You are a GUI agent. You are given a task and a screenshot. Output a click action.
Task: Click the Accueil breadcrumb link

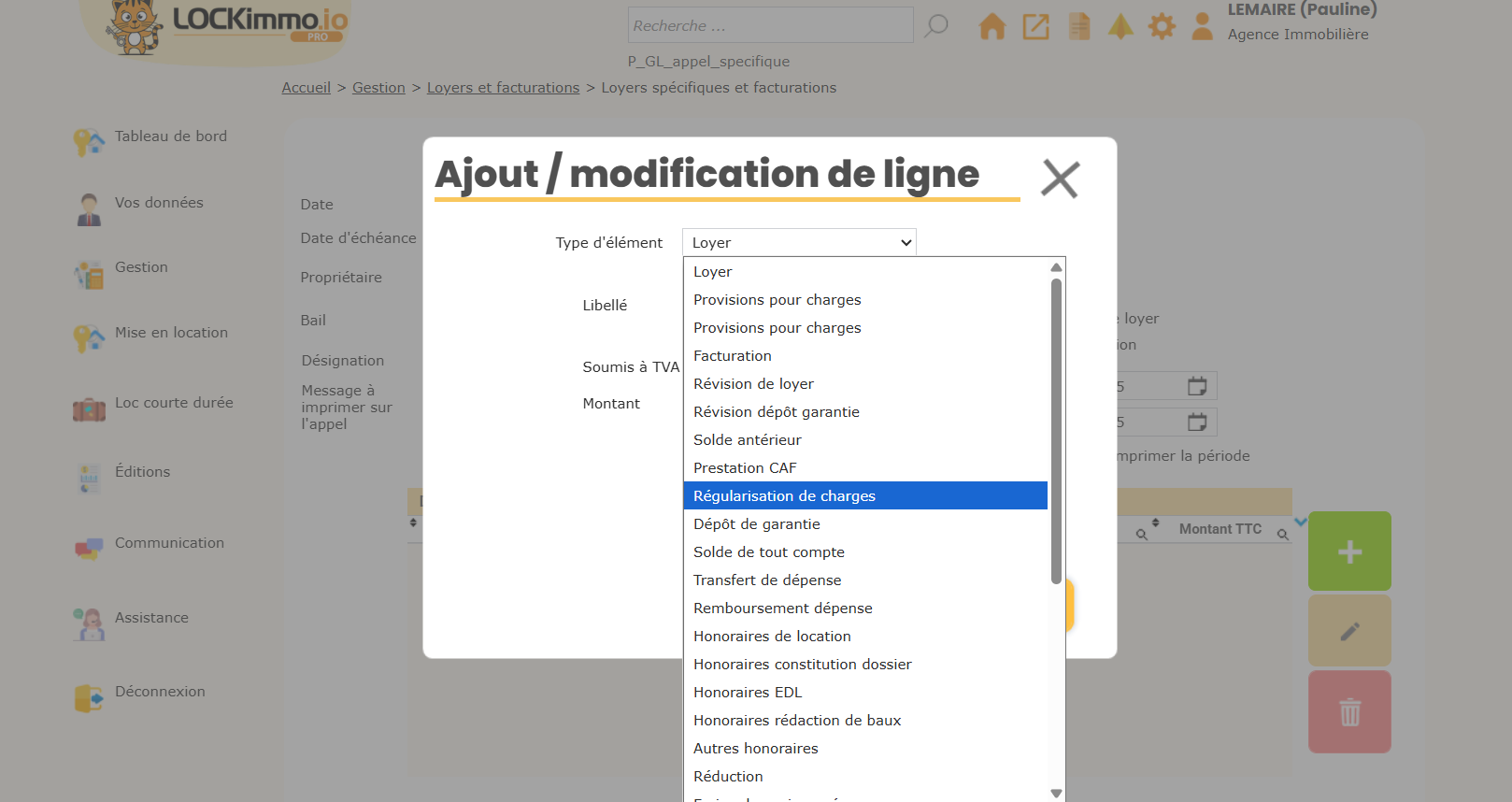[x=307, y=88]
